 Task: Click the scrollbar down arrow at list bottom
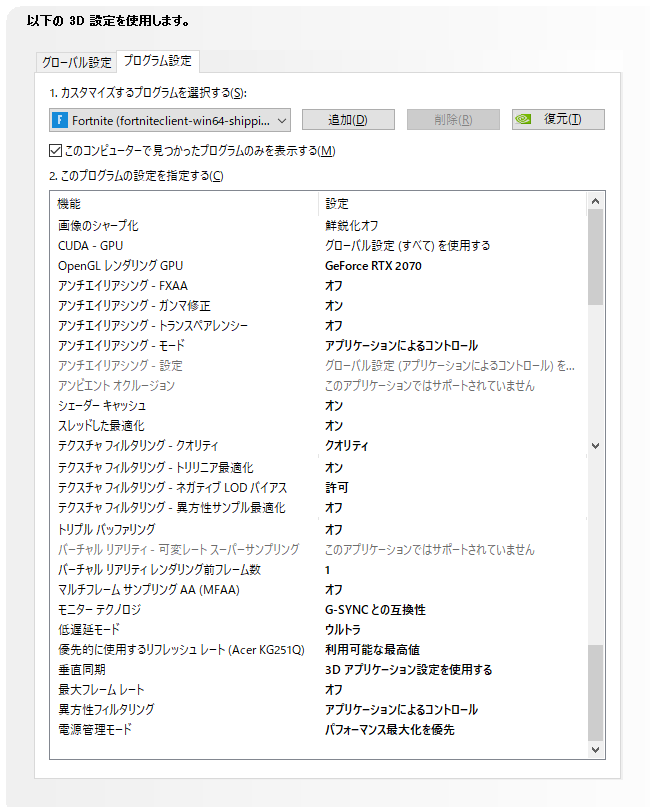click(x=595, y=749)
